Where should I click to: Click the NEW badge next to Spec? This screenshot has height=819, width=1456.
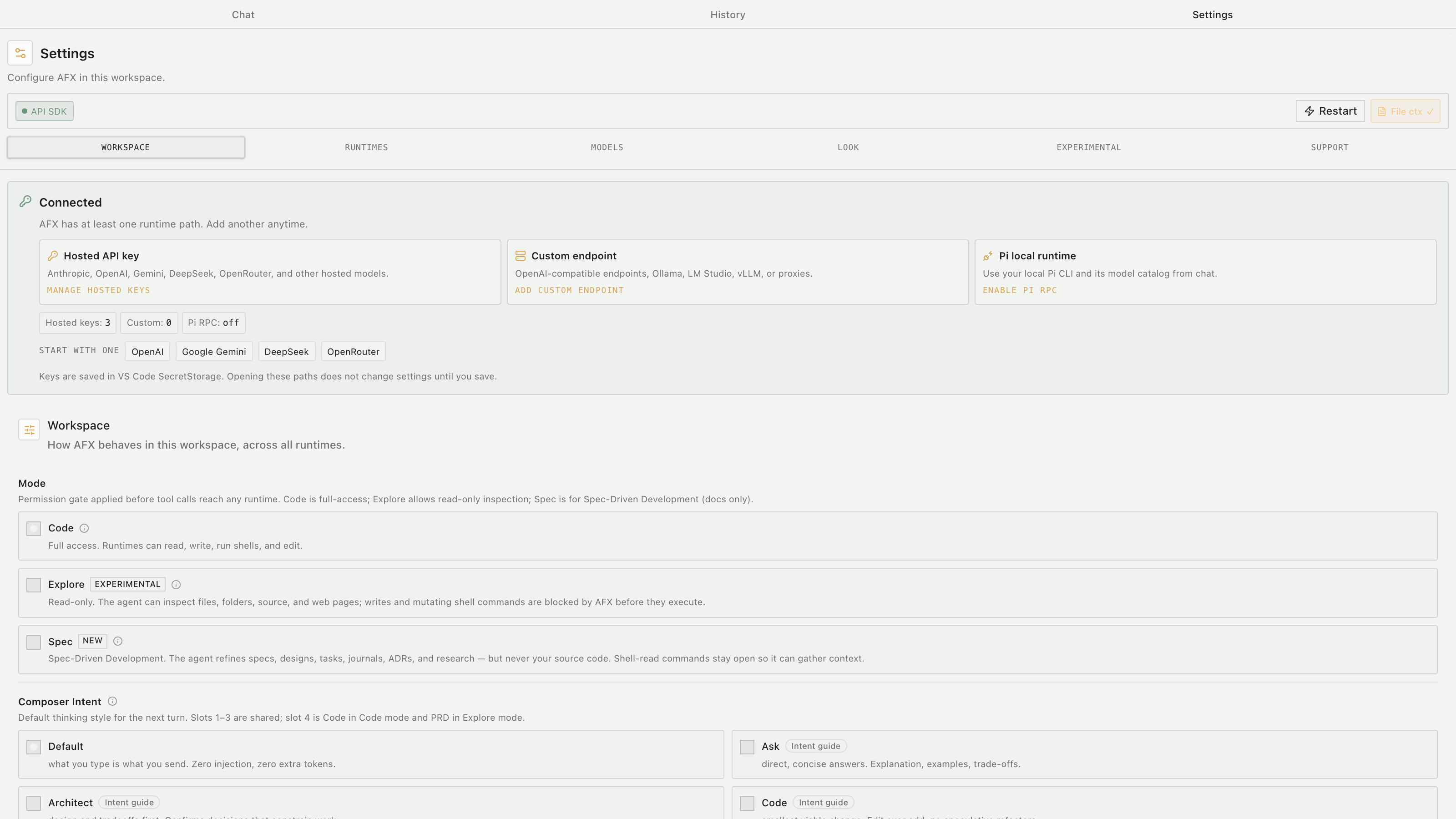point(93,641)
